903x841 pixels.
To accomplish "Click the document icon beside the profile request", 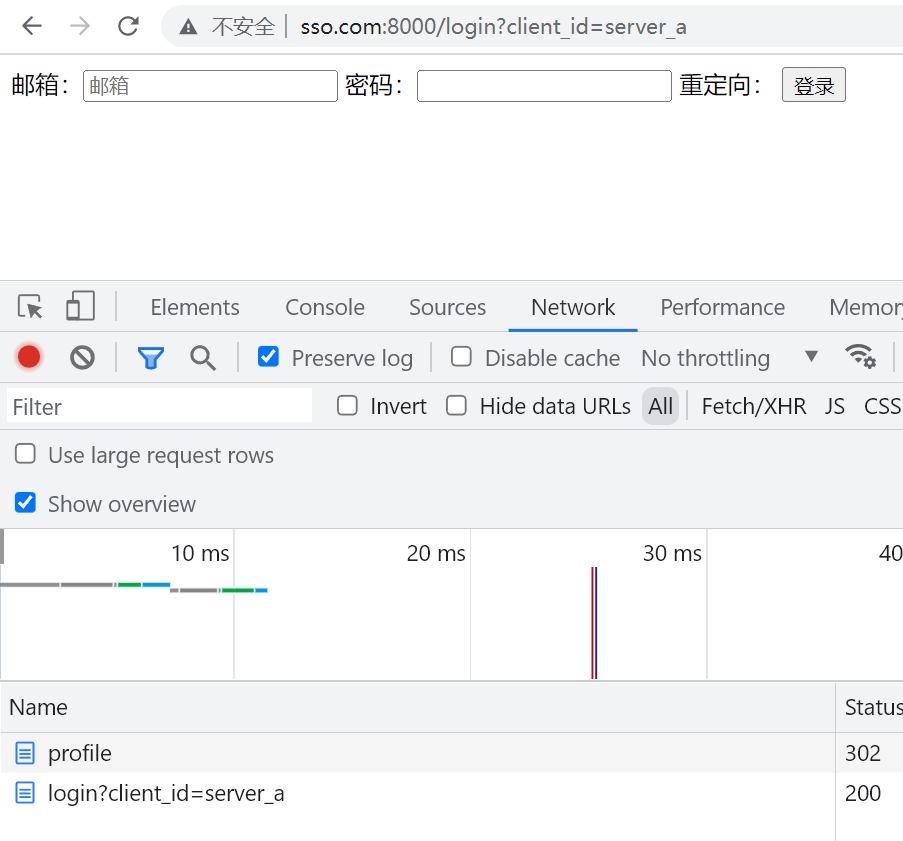I will click(x=25, y=753).
